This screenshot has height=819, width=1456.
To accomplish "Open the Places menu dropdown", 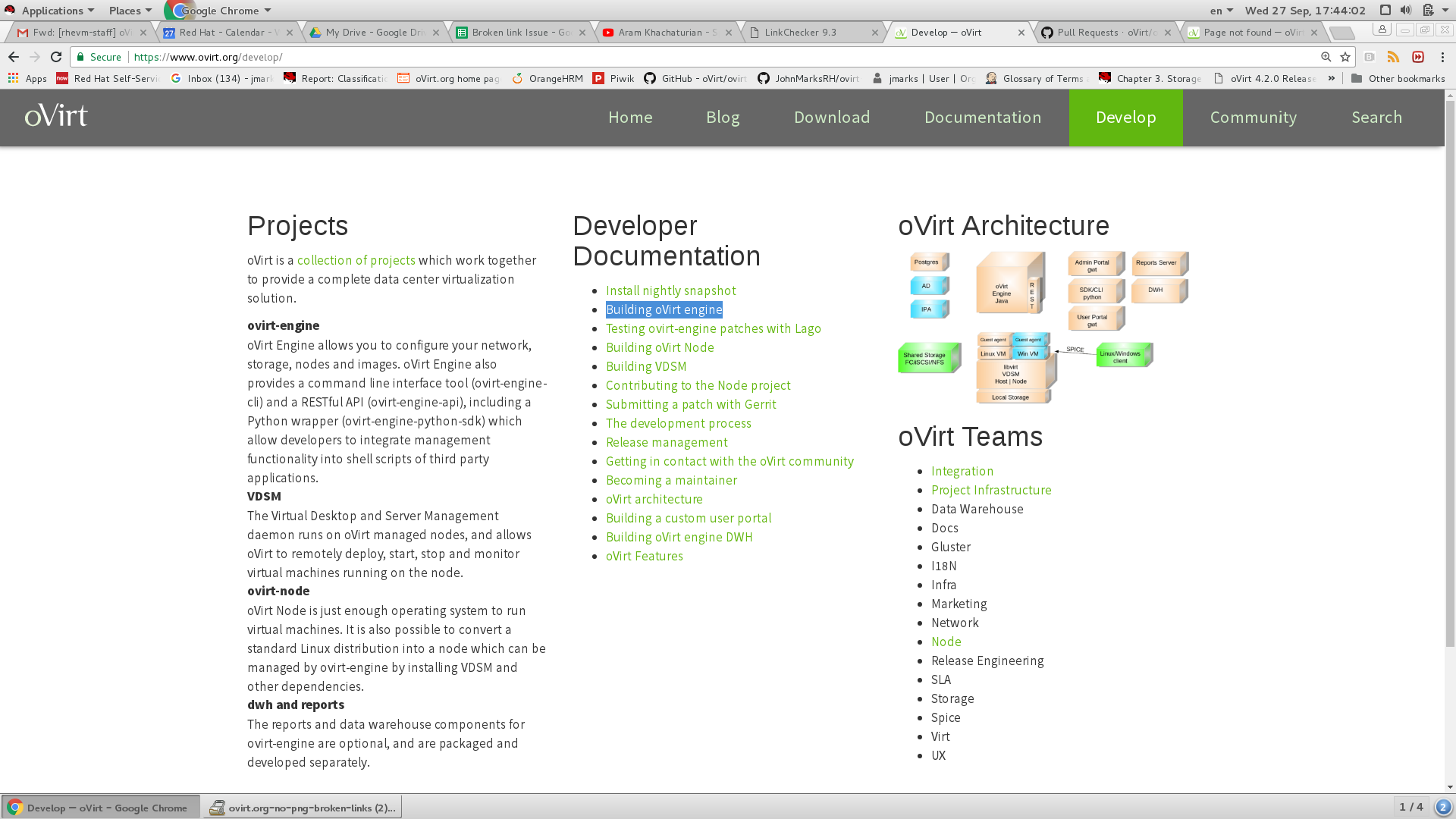I will (130, 11).
